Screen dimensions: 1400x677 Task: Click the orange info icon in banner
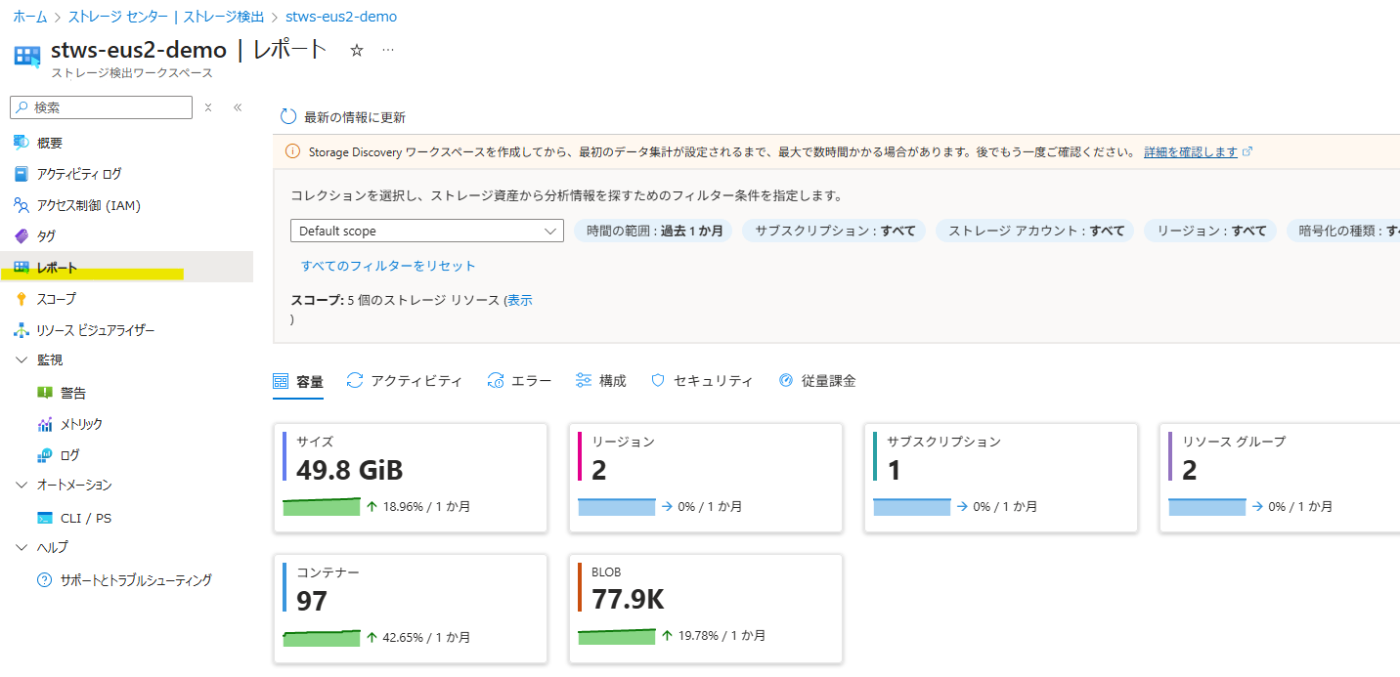(293, 152)
